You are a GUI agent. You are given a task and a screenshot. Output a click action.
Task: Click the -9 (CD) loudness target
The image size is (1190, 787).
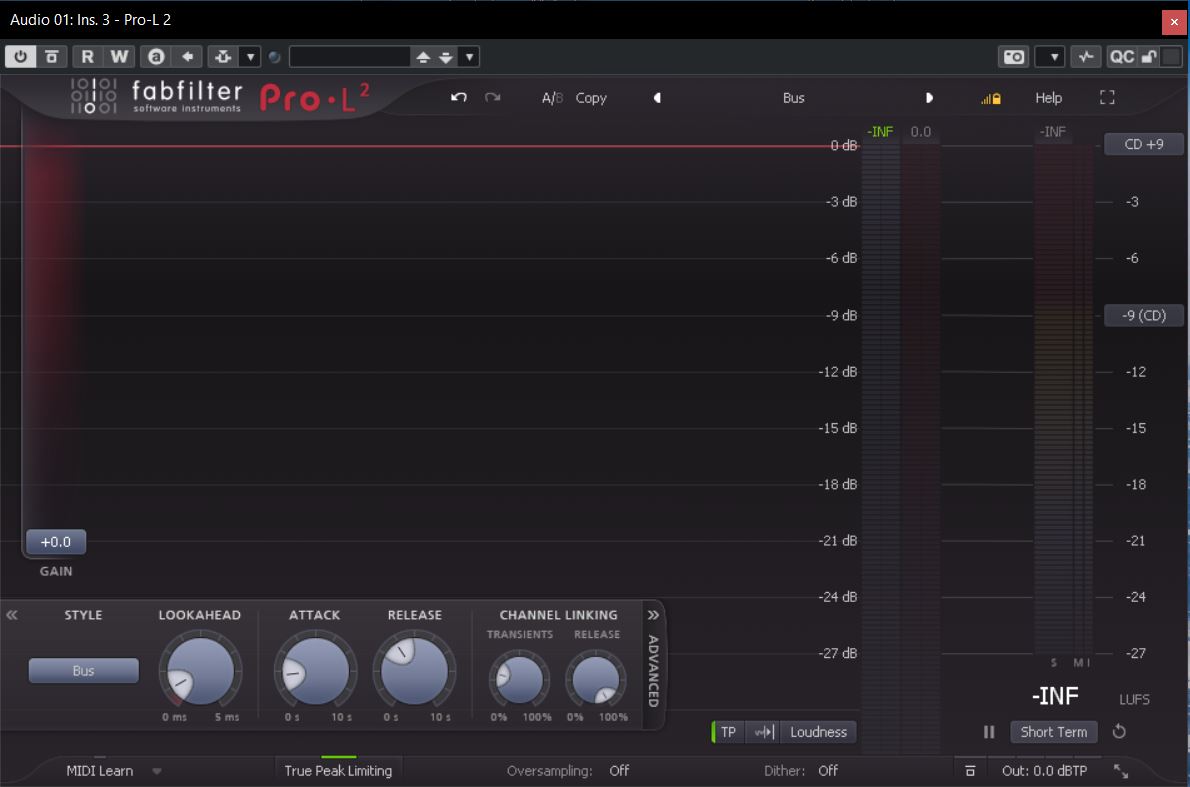pos(1144,316)
